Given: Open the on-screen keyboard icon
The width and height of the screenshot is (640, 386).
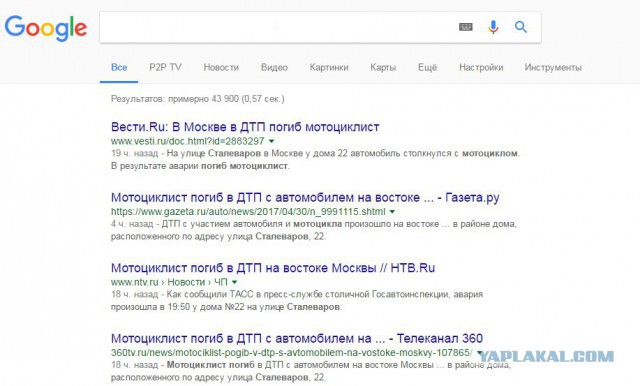Looking at the screenshot, I should tap(466, 27).
